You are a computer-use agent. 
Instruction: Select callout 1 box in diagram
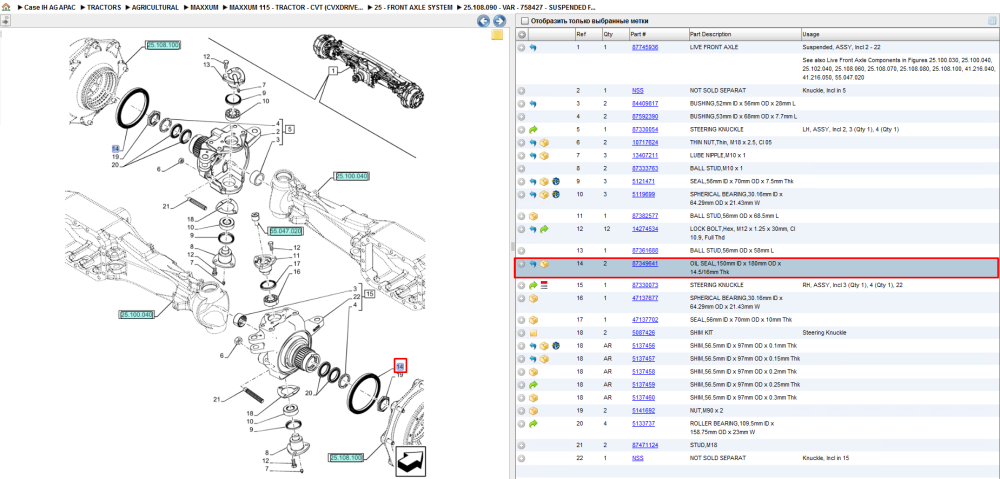point(332,71)
